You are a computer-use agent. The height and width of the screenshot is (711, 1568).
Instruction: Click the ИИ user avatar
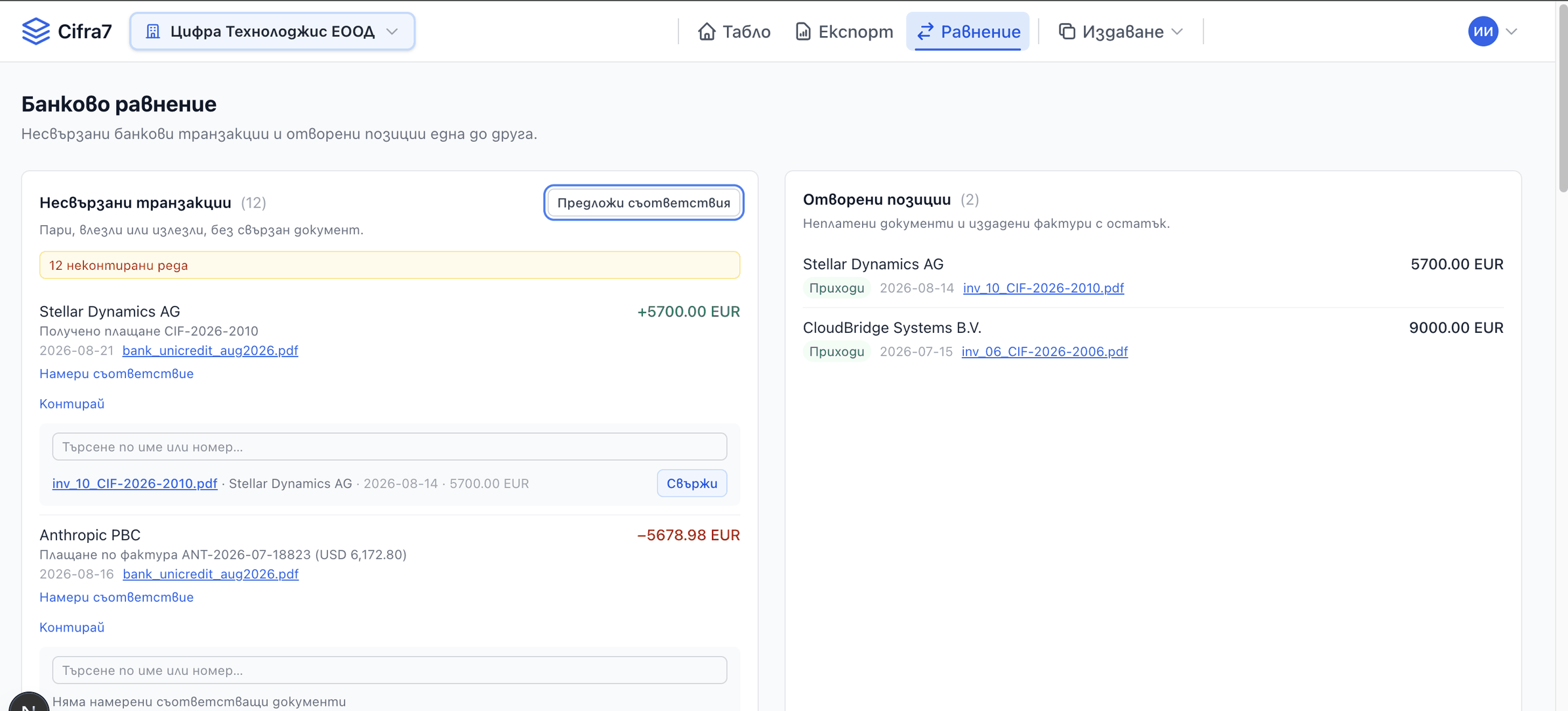[x=1483, y=31]
